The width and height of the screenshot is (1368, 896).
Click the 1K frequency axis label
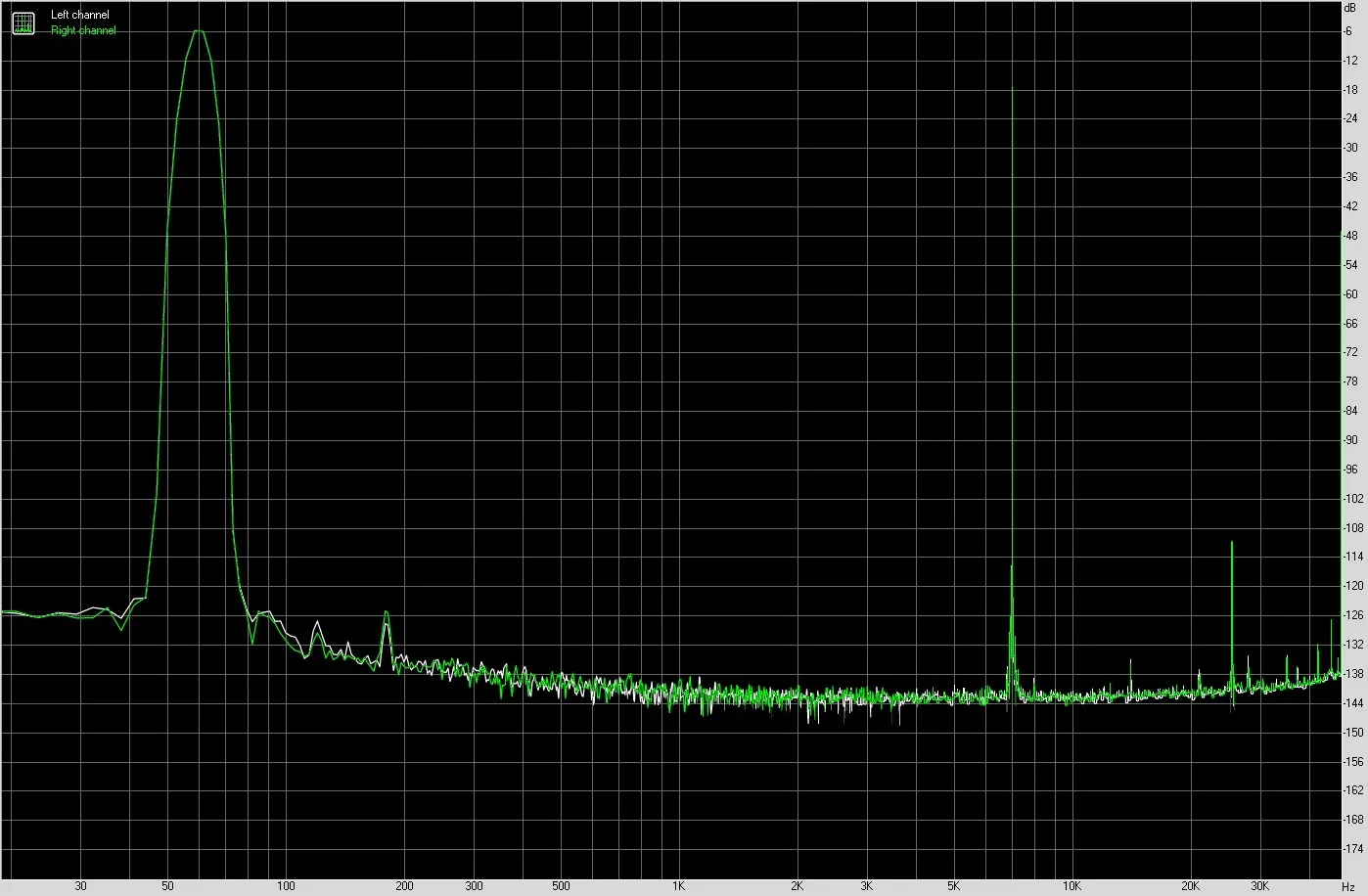coord(678,887)
